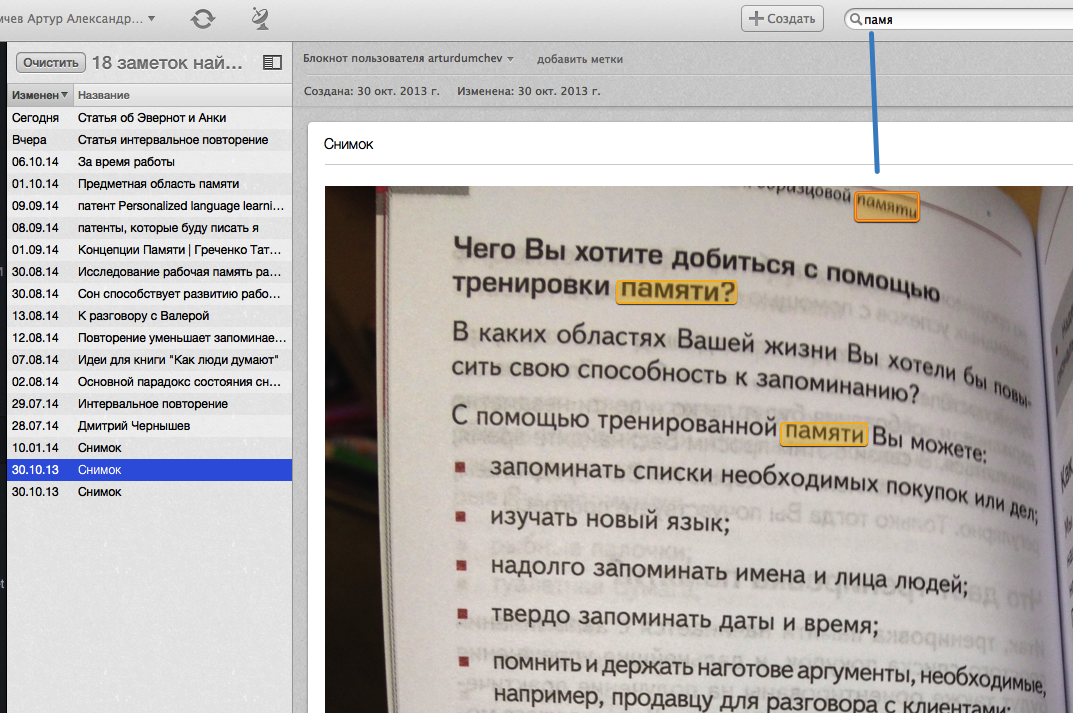Image resolution: width=1073 pixels, height=713 pixels.
Task: Click the 18 заметок найдено header
Action: click(165, 61)
